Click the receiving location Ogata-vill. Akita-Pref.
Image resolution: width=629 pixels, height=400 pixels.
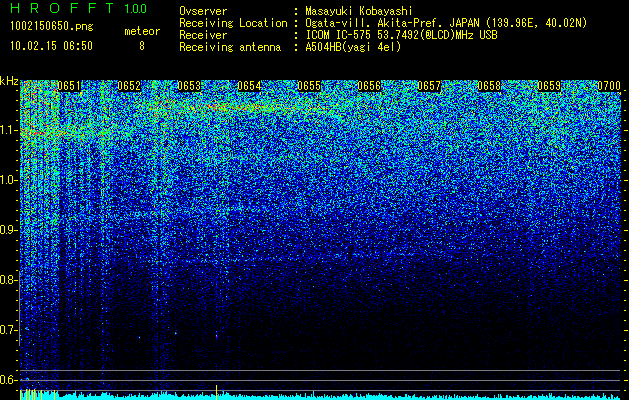click(x=374, y=23)
